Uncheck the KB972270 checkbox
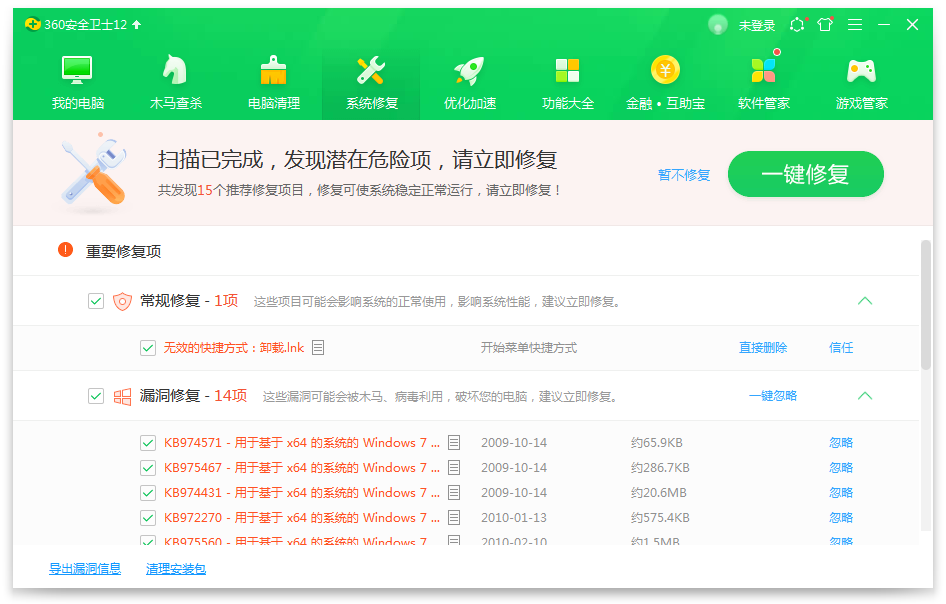Screen dimensions: 946x604 [x=148, y=518]
